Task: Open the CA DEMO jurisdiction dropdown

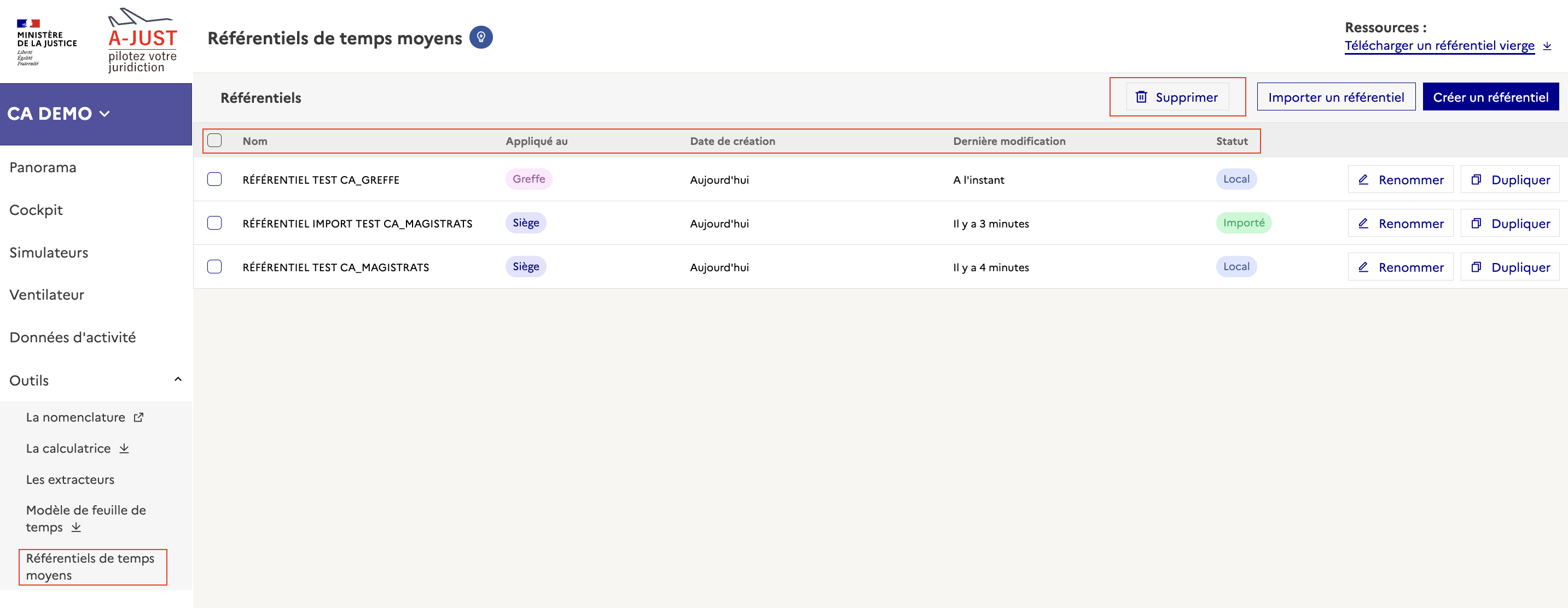Action: pyautogui.click(x=59, y=114)
